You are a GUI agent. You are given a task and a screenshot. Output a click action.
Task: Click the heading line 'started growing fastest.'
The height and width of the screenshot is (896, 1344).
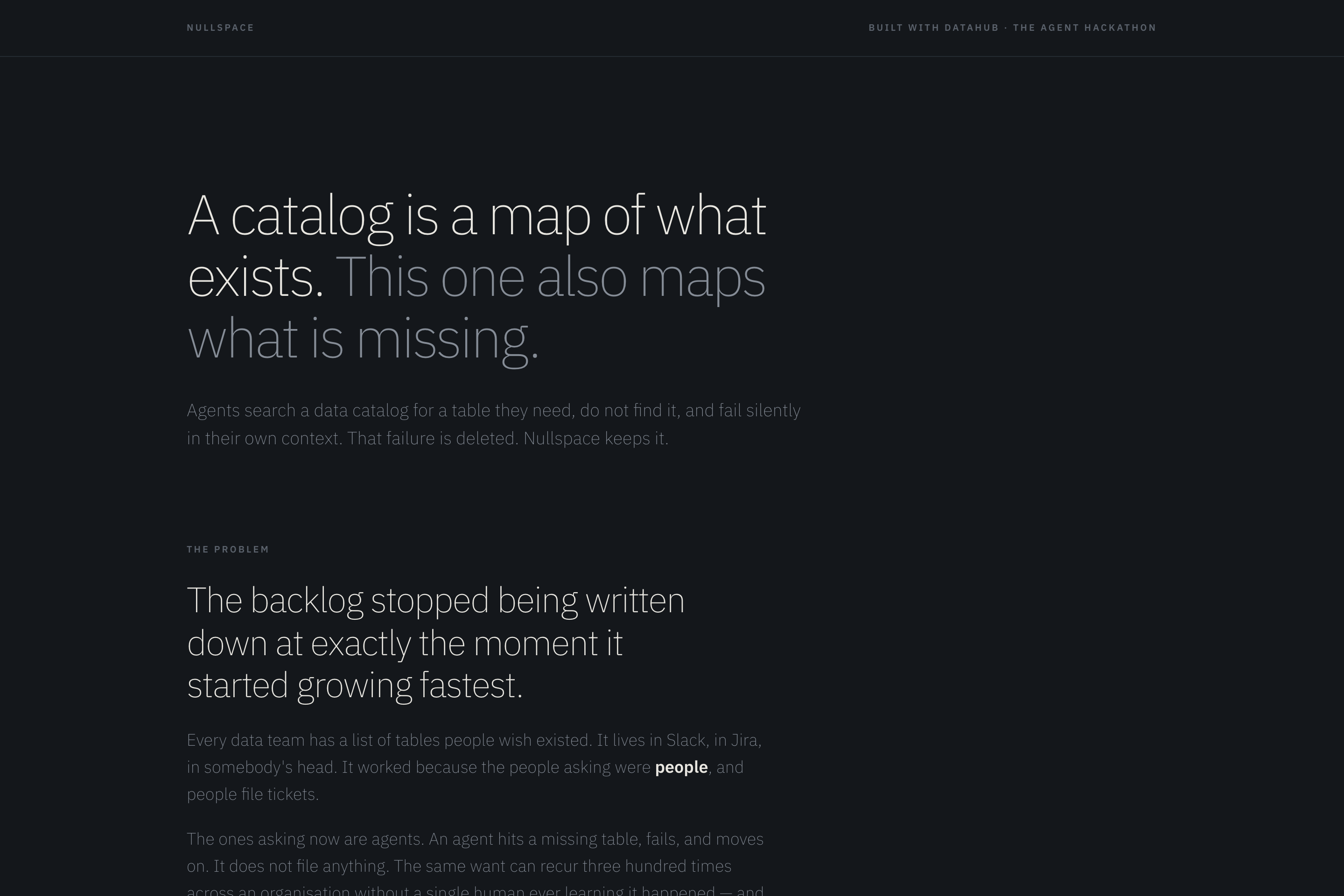[x=355, y=686]
